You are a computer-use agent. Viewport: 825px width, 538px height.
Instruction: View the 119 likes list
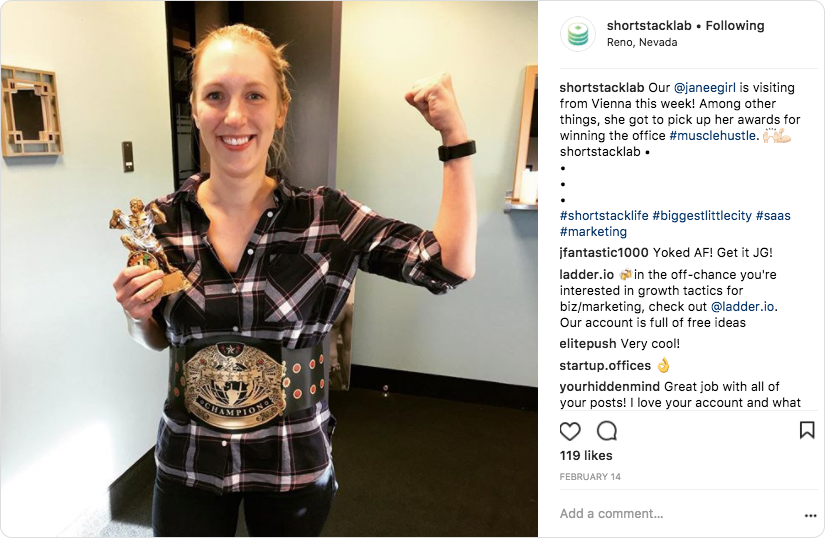click(x=586, y=455)
